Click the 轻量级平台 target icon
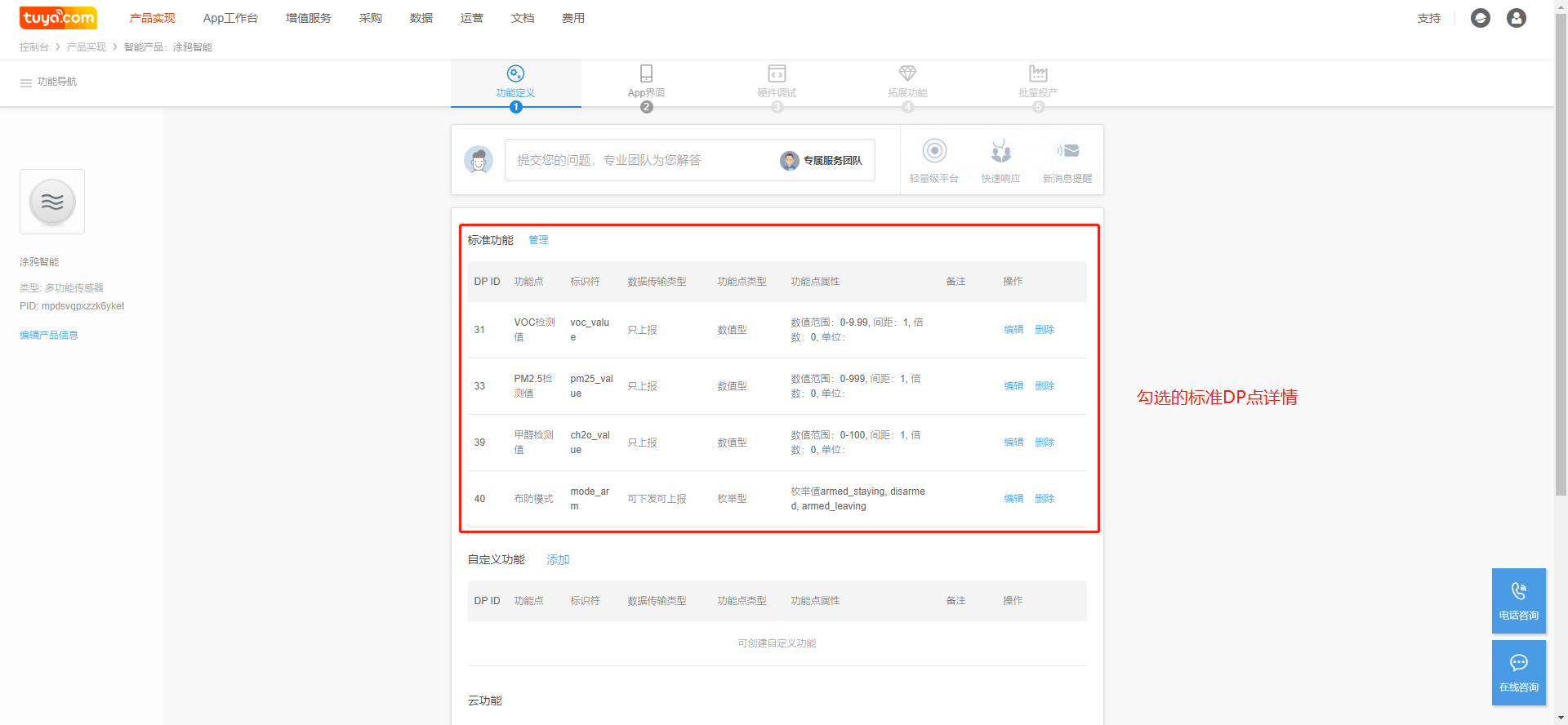Viewport: 1568px width, 725px height. 934,151
